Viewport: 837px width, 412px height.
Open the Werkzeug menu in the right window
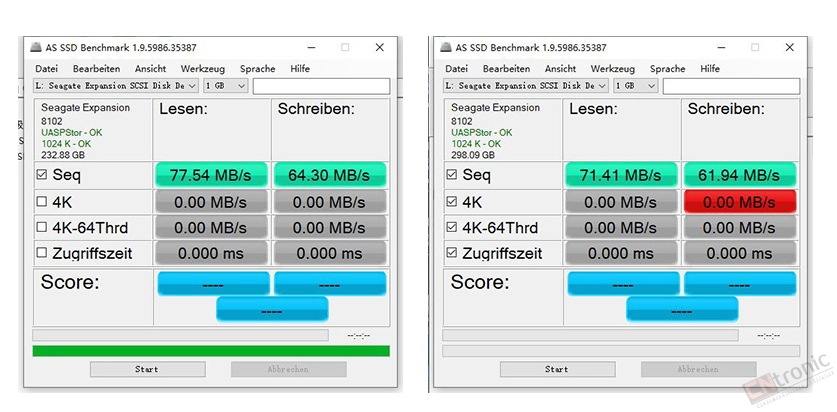tap(613, 69)
